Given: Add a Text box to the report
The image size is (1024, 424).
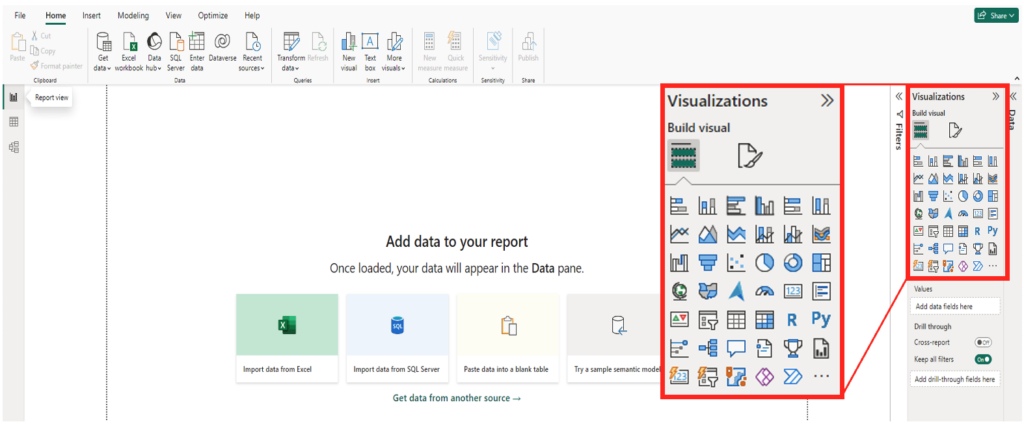Looking at the screenshot, I should pos(370,47).
